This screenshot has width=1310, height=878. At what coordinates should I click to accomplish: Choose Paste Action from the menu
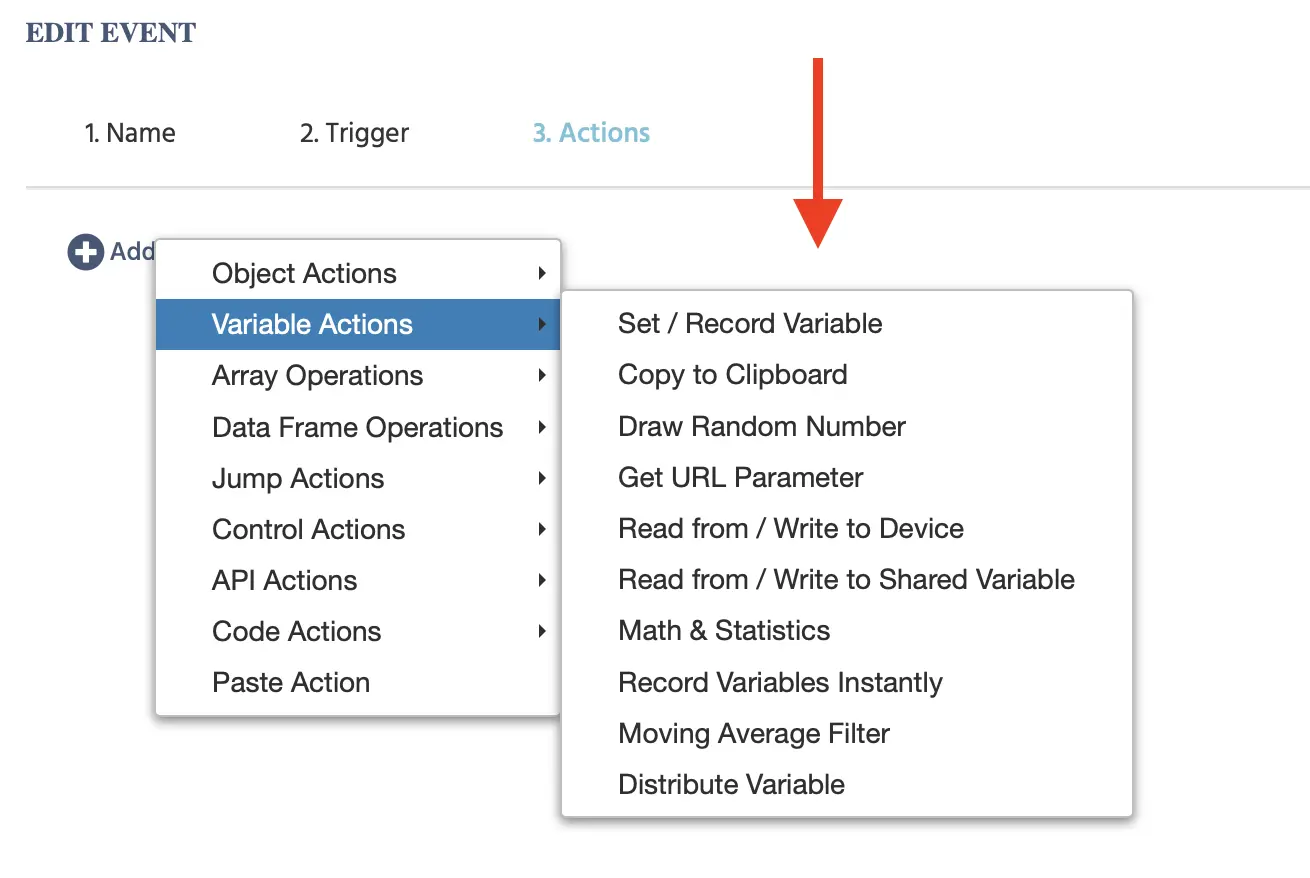[291, 683]
